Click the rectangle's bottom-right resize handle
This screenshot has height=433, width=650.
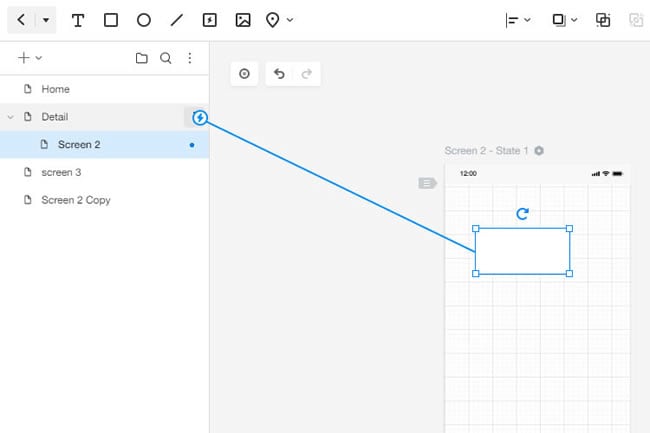[569, 273]
